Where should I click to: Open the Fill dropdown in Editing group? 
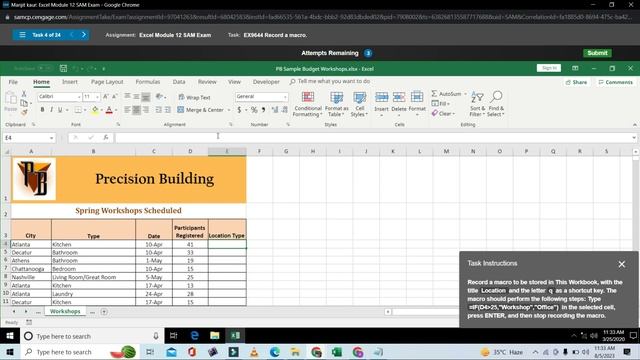tap(441, 104)
